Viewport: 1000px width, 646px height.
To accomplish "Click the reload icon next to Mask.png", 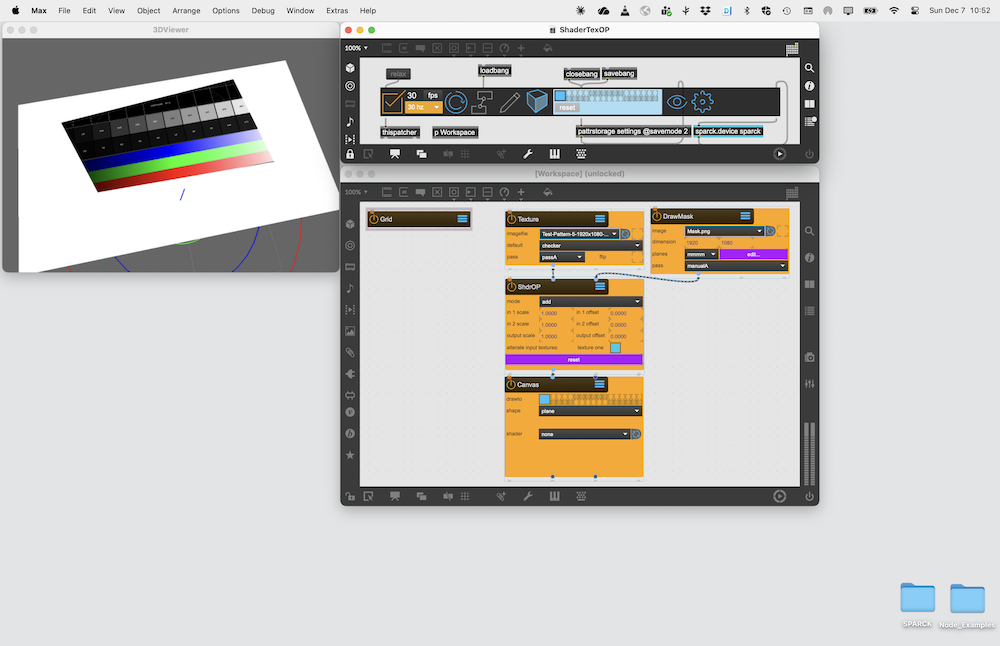I will click(x=773, y=231).
